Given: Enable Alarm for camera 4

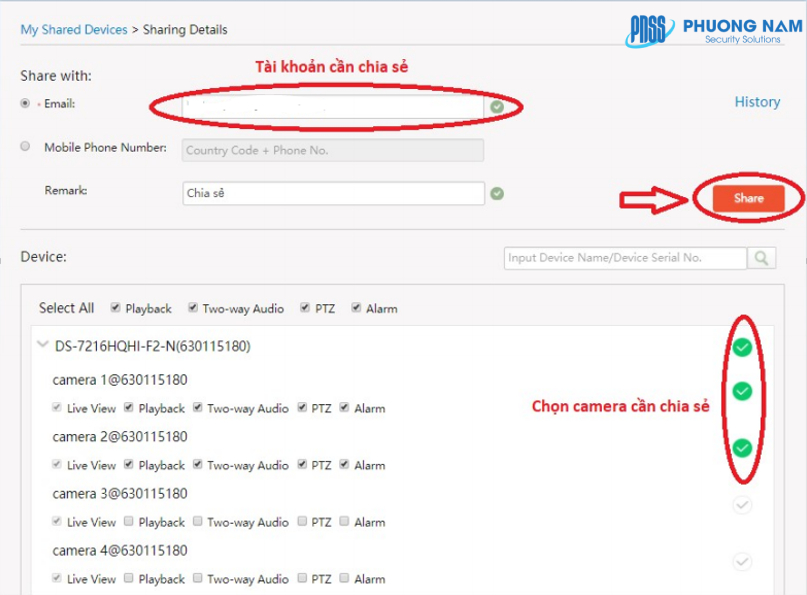Looking at the screenshot, I should point(344,578).
